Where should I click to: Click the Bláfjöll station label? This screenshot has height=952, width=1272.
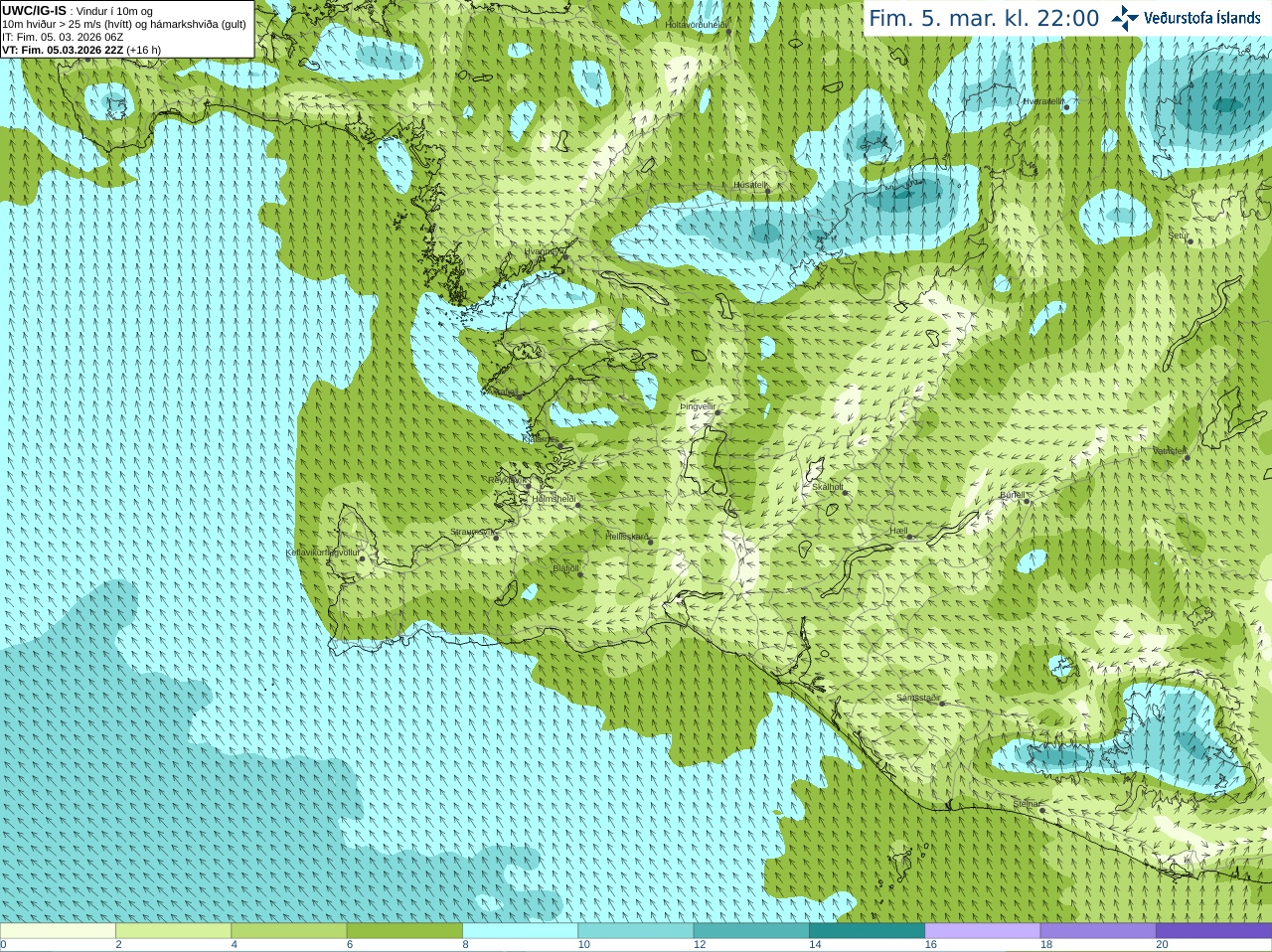coord(565,569)
